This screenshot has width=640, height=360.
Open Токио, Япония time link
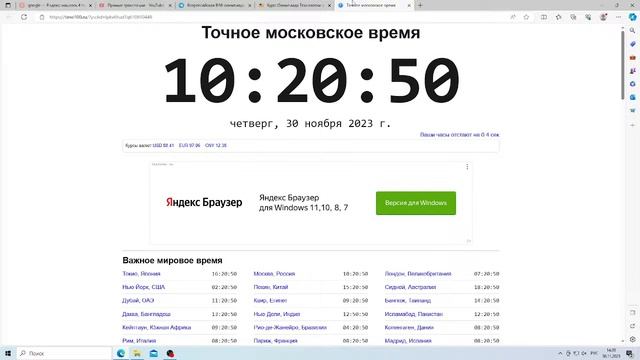(141, 274)
